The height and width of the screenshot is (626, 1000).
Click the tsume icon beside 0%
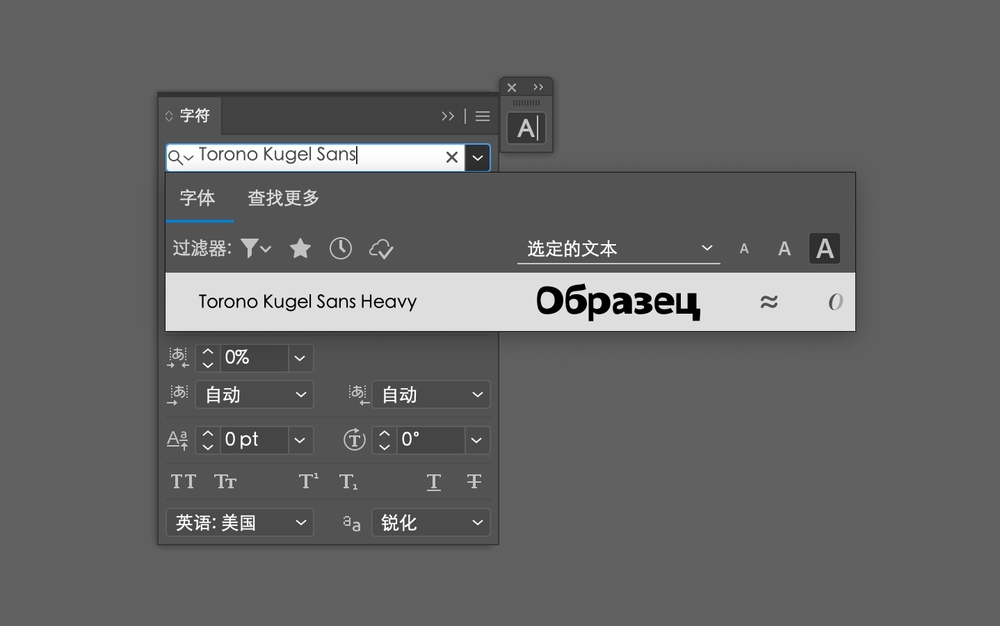click(x=178, y=358)
